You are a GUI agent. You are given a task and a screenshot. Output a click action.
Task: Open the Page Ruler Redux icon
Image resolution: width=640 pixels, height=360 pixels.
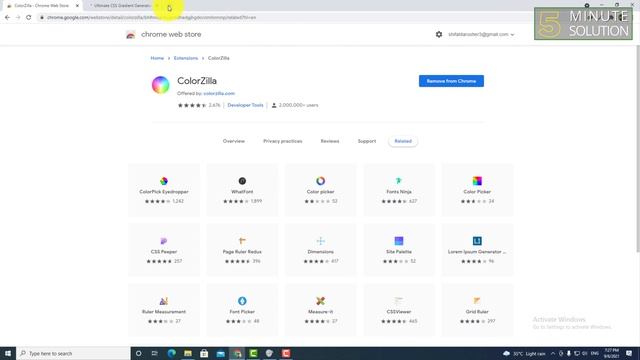pos(242,241)
